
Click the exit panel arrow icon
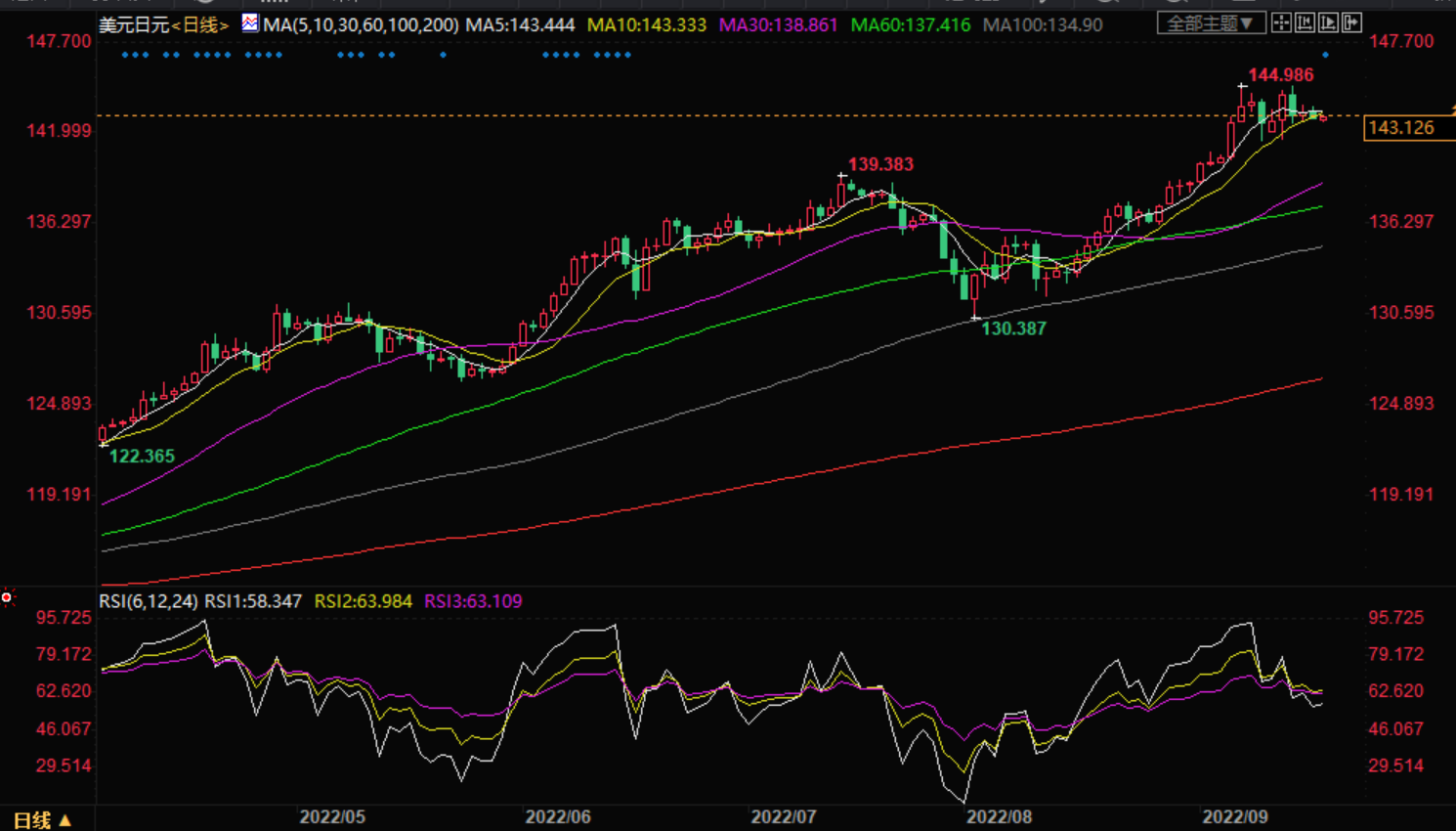(x=1351, y=22)
